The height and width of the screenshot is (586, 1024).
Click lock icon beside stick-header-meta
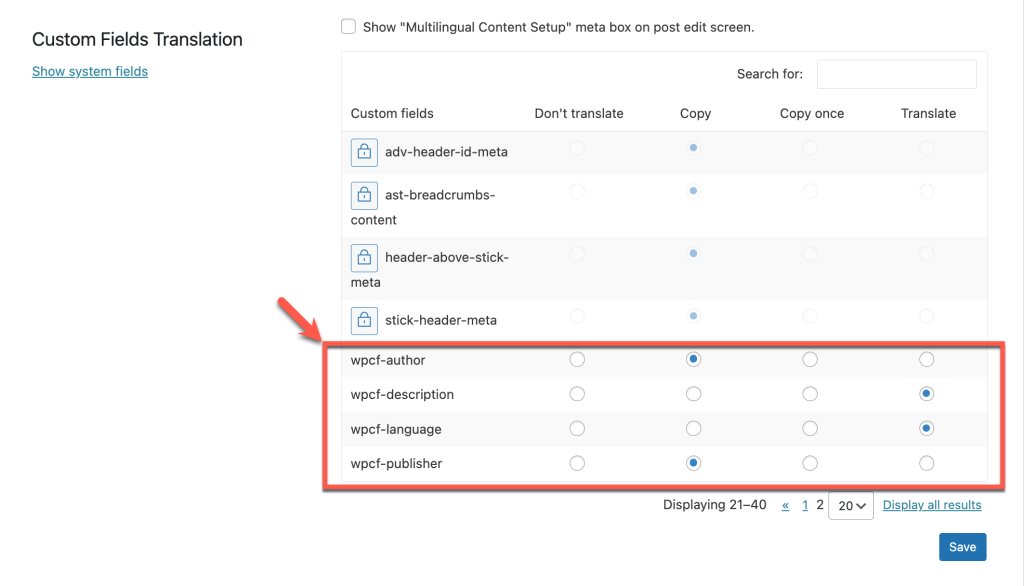(364, 321)
